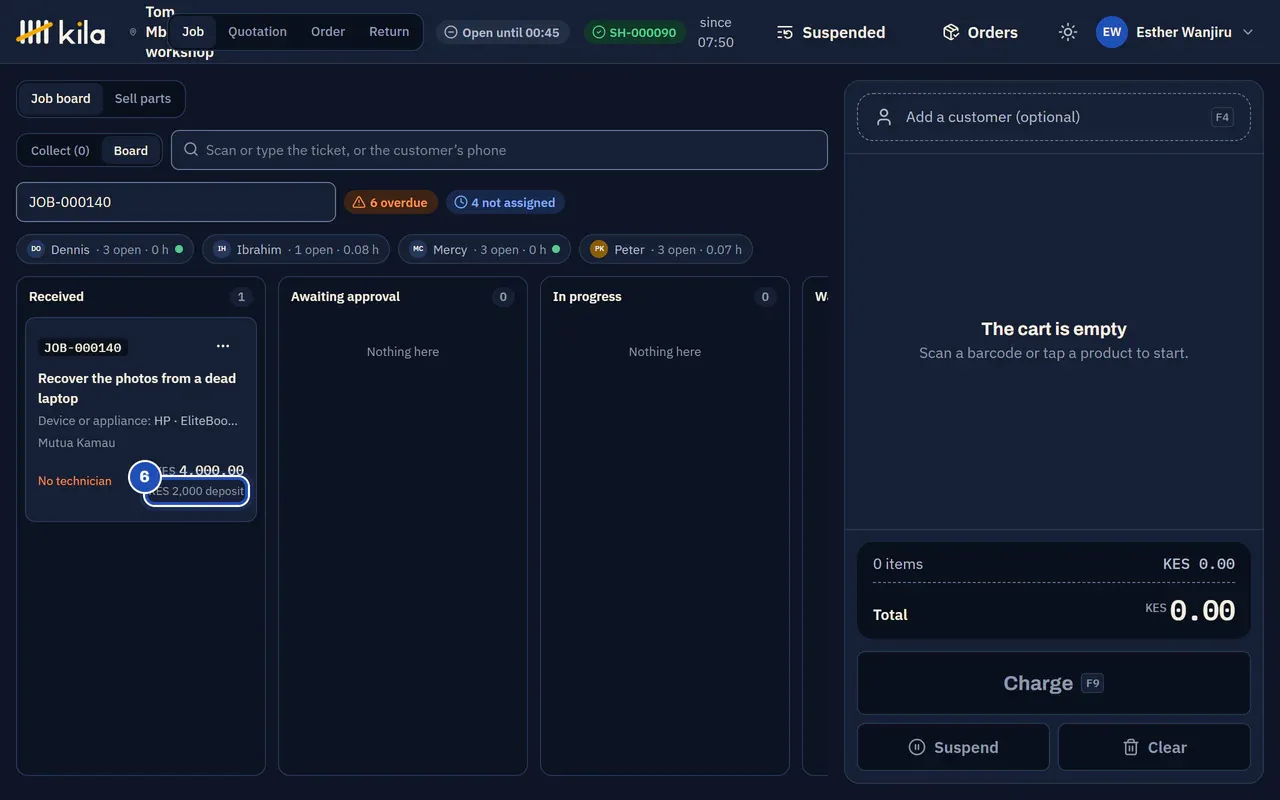Click the Open until 00:45 badge
Viewport: 1280px width, 800px height.
(x=502, y=32)
